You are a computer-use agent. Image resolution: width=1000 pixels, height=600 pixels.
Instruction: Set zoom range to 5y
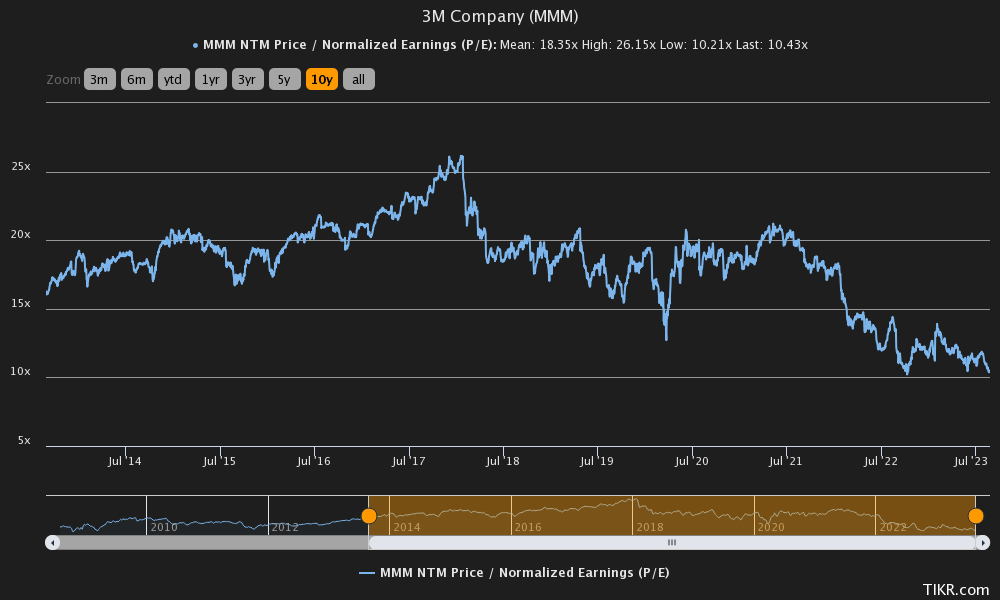tap(284, 79)
